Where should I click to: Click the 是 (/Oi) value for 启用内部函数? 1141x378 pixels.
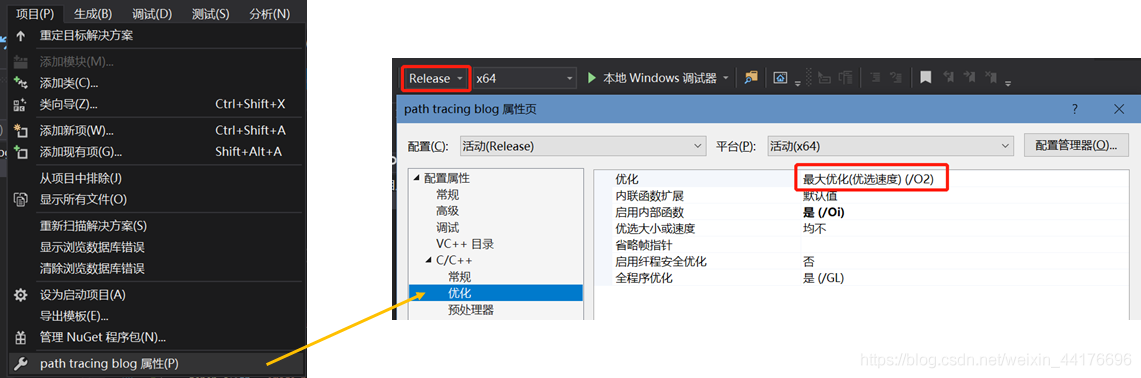[x=824, y=212]
